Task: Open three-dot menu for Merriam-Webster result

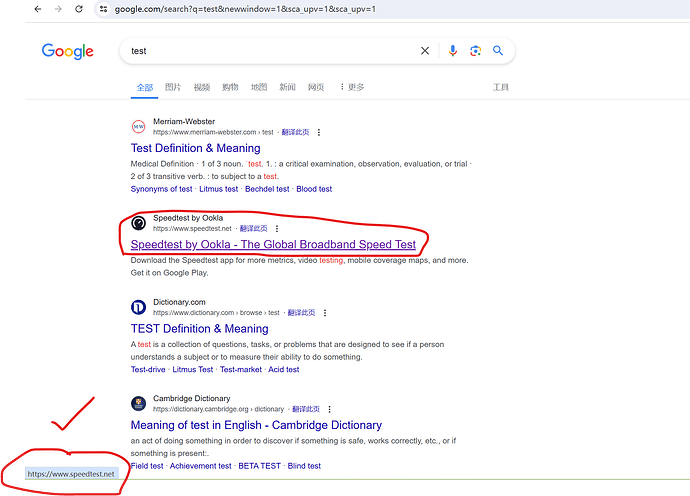Action: click(x=319, y=132)
